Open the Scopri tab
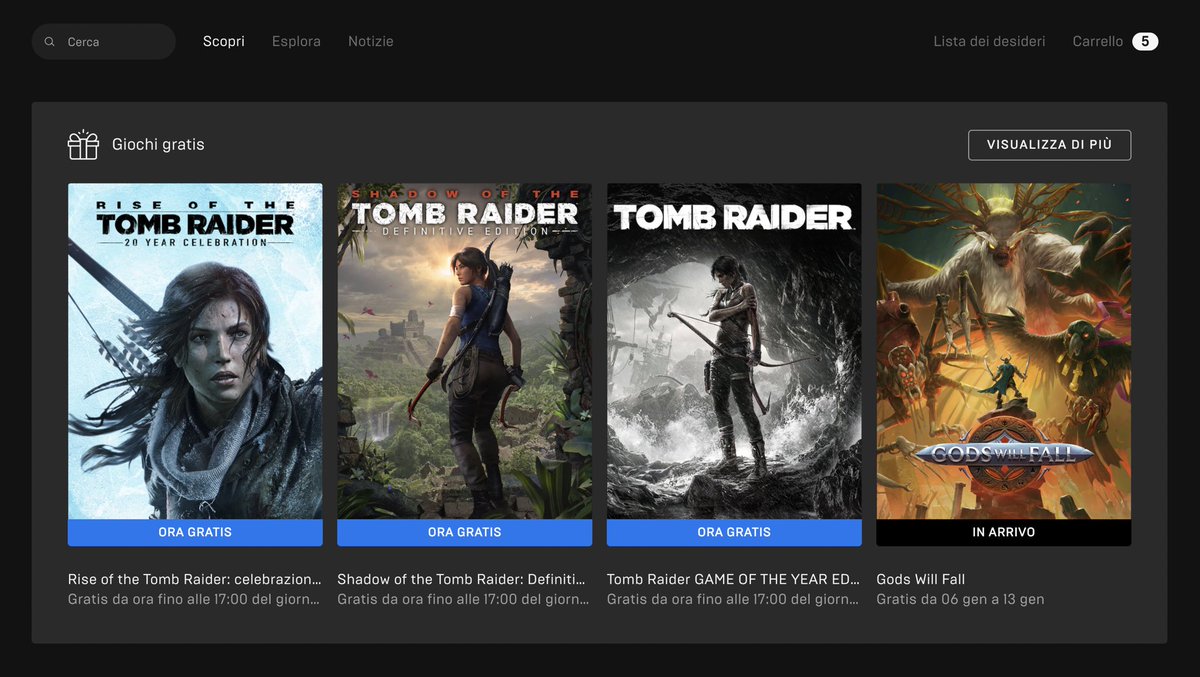Image resolution: width=1200 pixels, height=677 pixels. point(224,42)
